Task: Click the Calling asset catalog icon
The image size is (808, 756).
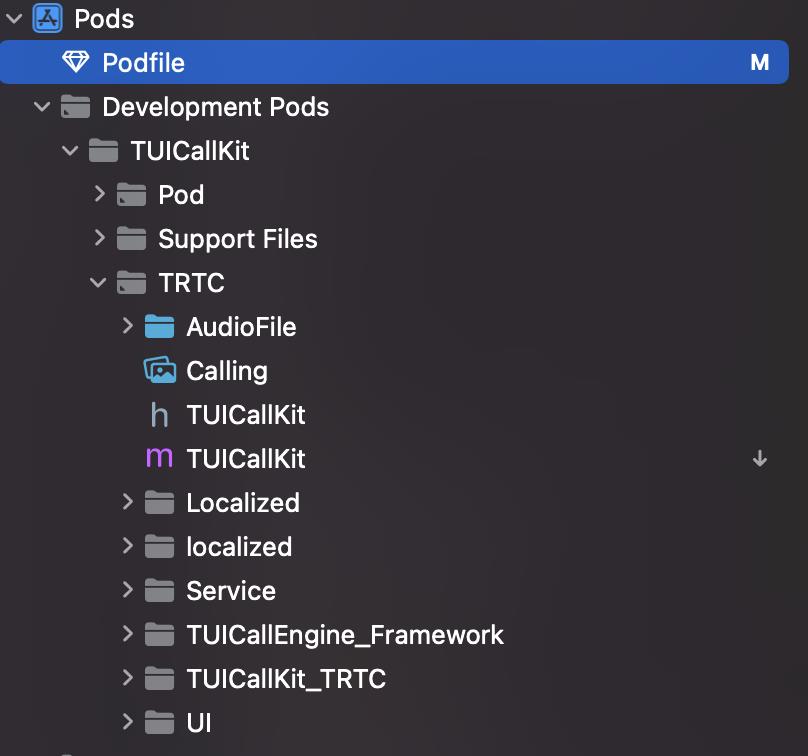Action: (160, 370)
